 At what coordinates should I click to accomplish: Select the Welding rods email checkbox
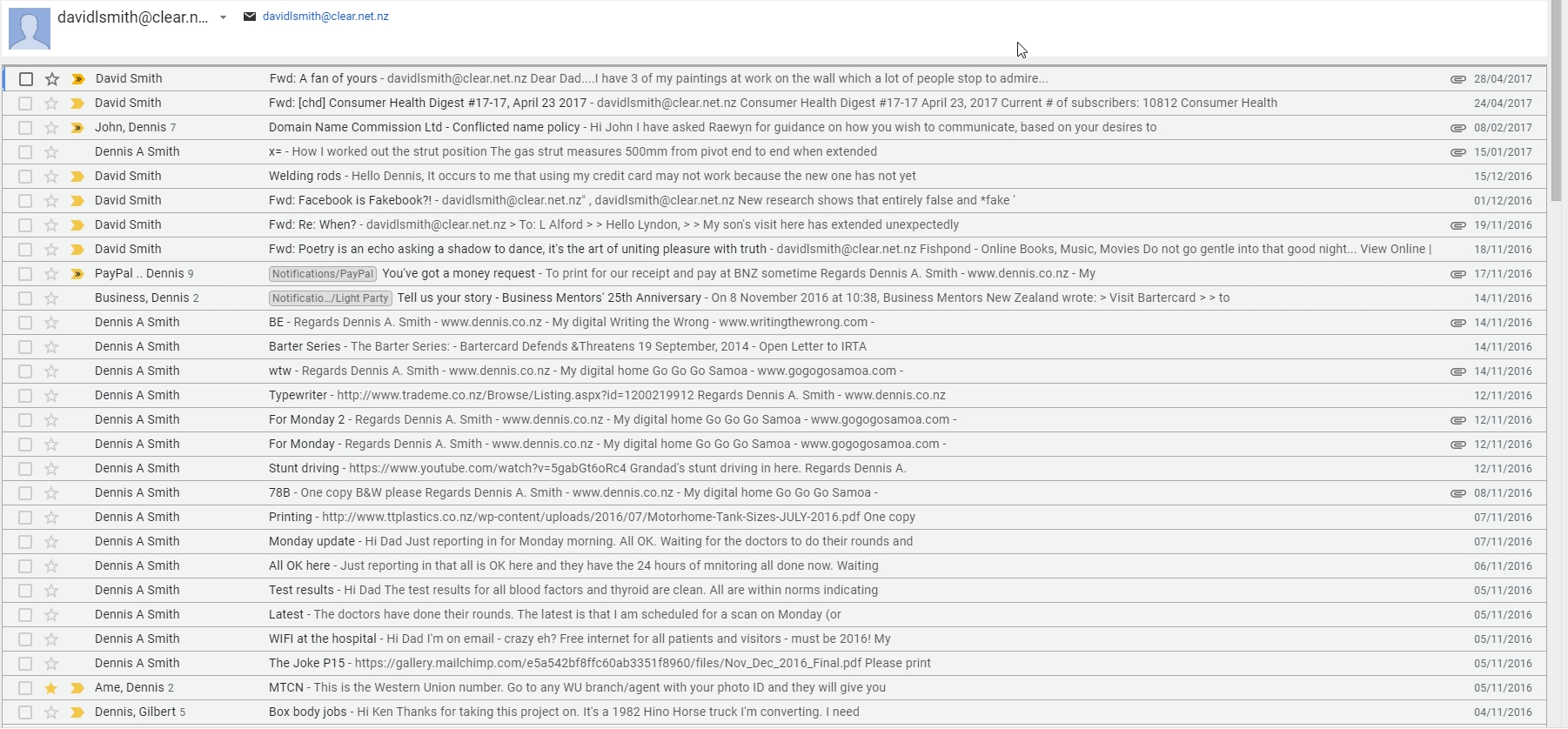(x=25, y=177)
